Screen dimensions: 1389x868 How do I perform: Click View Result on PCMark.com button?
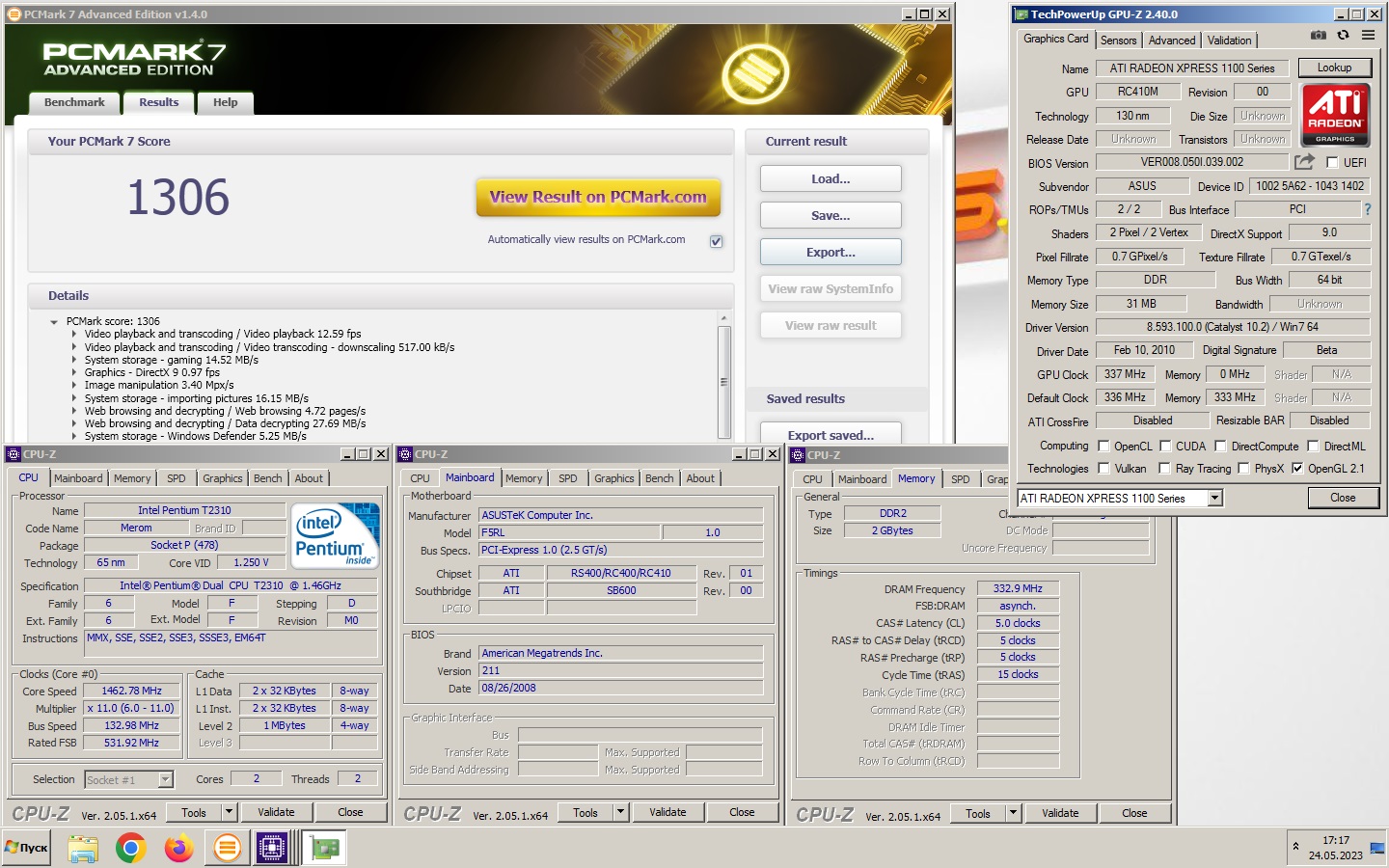pyautogui.click(x=598, y=197)
